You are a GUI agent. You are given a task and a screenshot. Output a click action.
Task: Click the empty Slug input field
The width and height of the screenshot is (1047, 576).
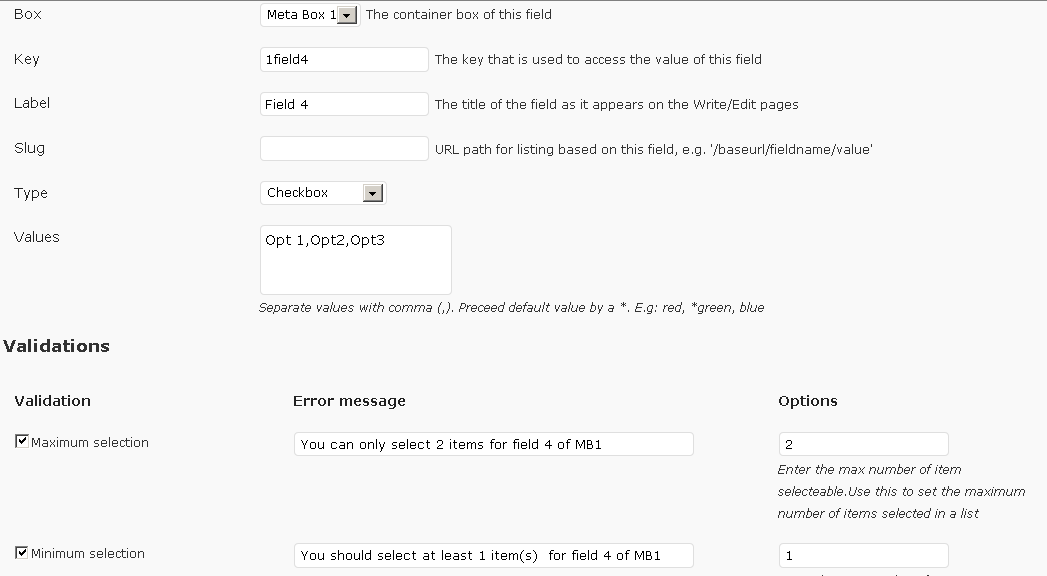pos(344,149)
